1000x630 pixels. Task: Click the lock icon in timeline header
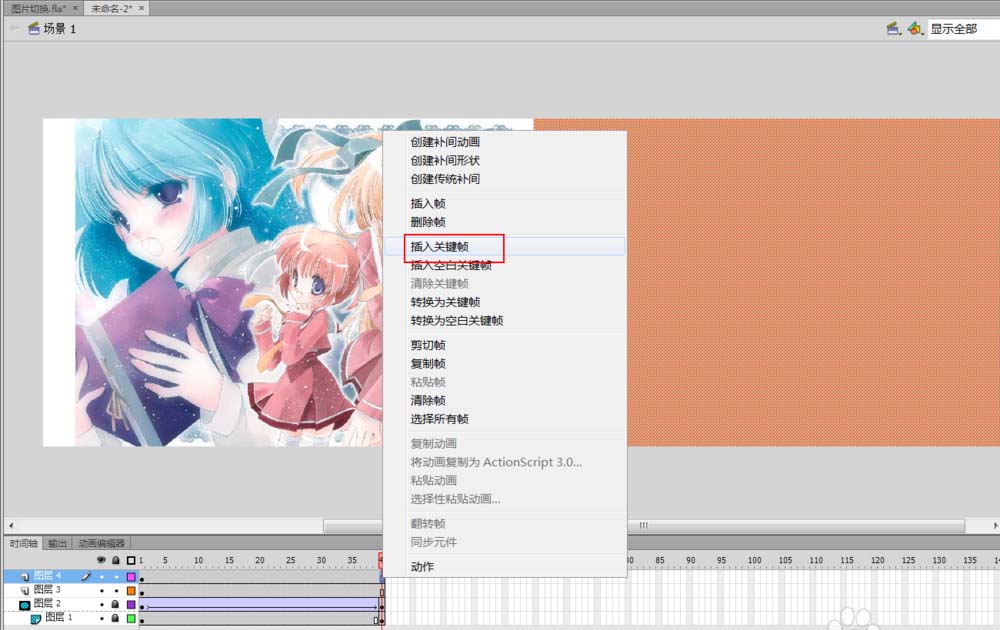point(115,560)
